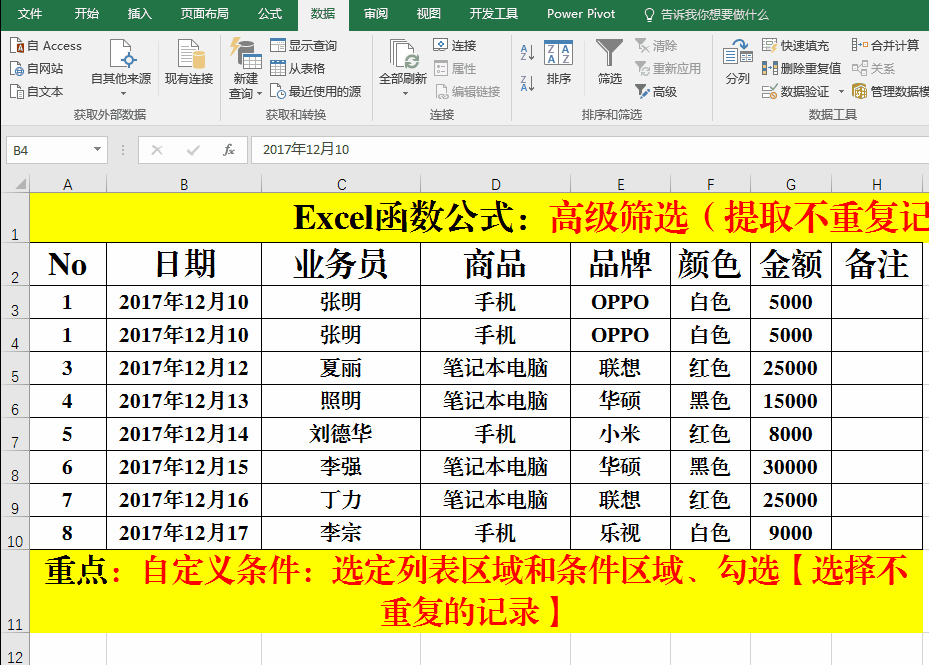Screen dimensions: 929x665
Task: Select cell with 2017年12月17
Action: pyautogui.click(x=184, y=533)
